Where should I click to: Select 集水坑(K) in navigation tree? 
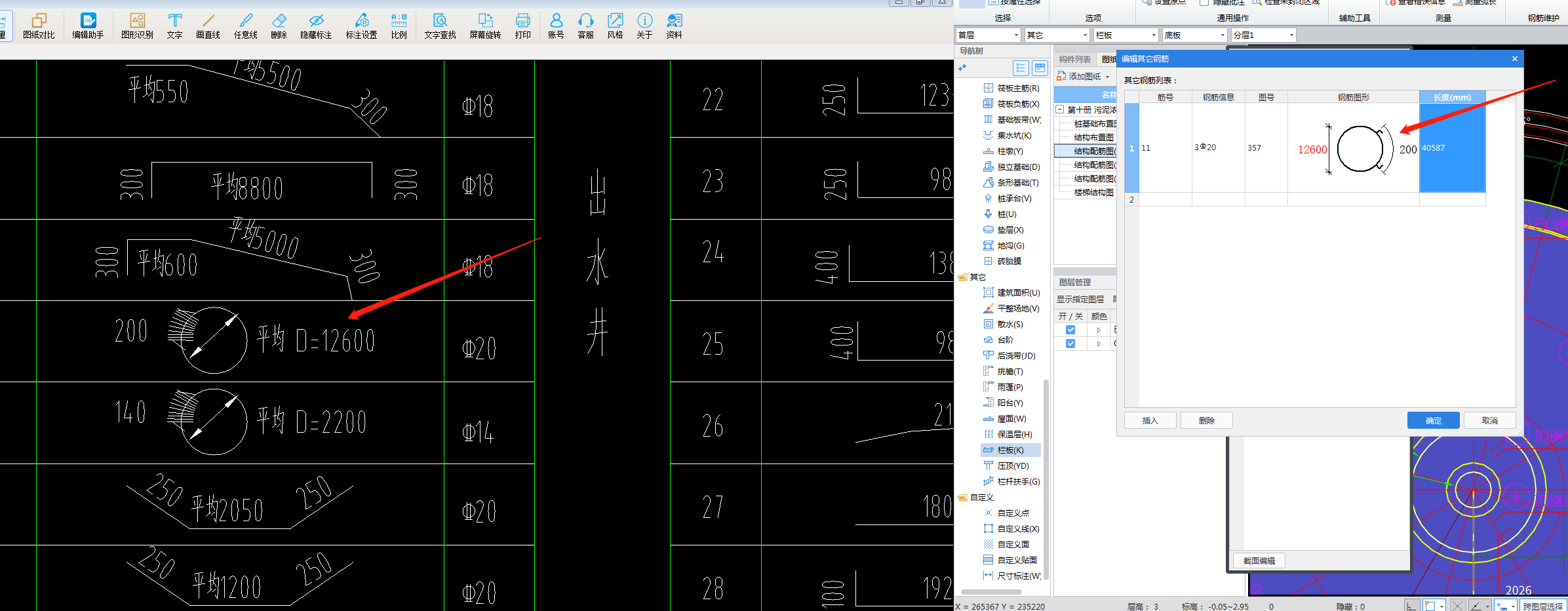point(1008,136)
